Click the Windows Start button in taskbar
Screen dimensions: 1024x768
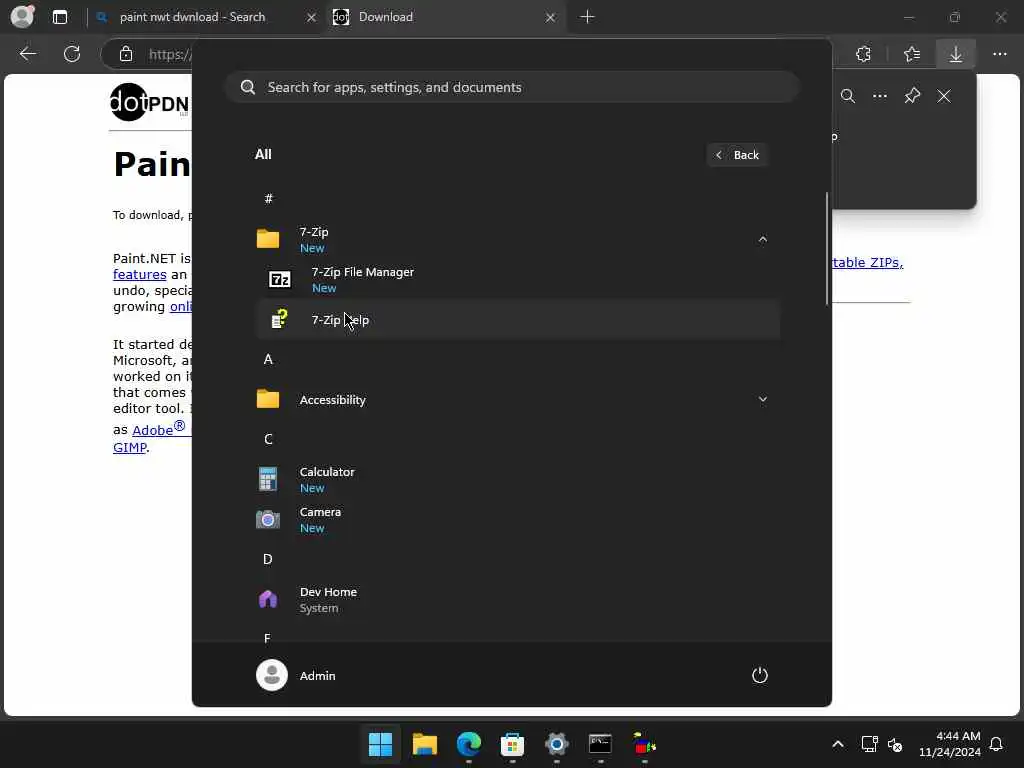click(380, 744)
